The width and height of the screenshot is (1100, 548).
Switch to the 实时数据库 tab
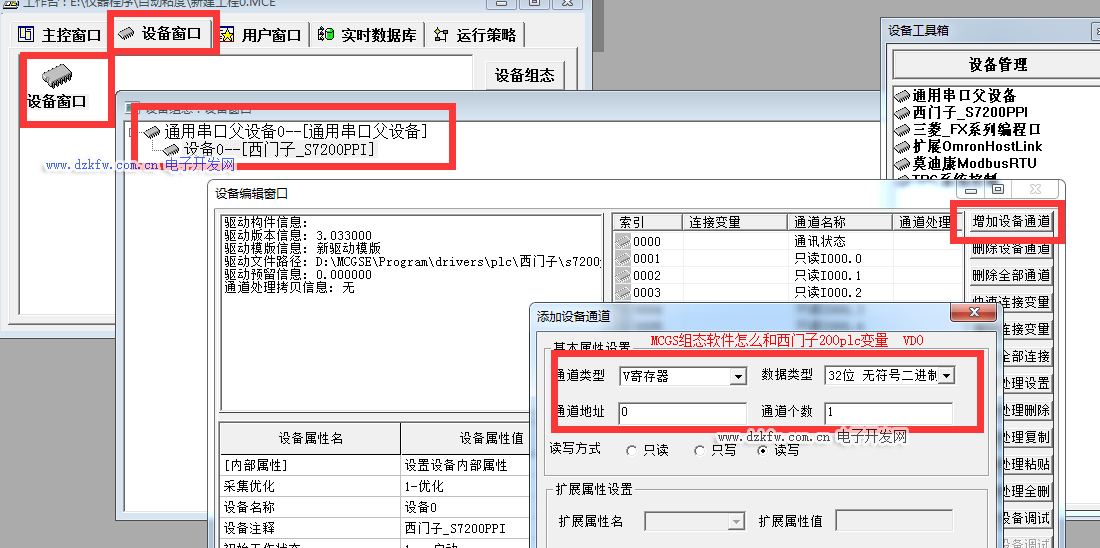[367, 35]
